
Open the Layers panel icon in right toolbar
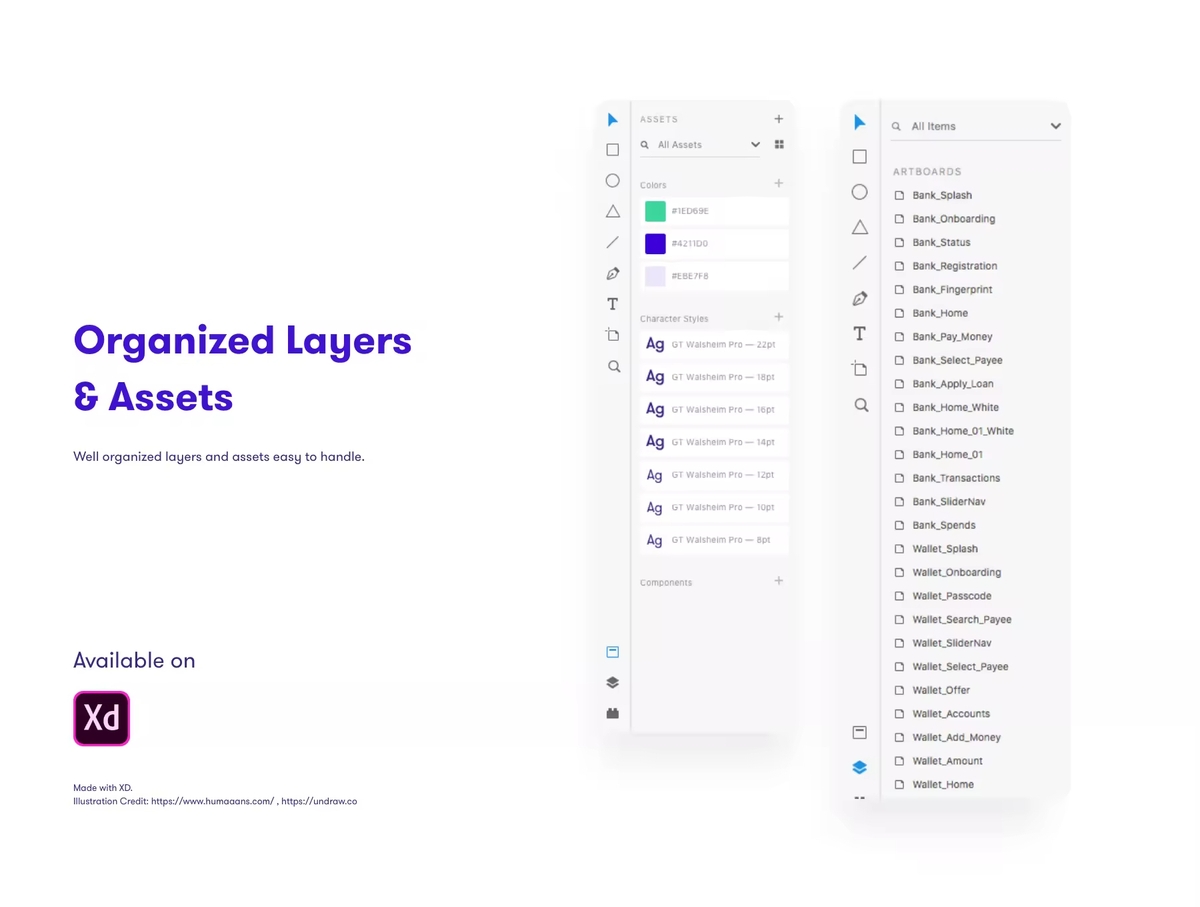pos(859,768)
